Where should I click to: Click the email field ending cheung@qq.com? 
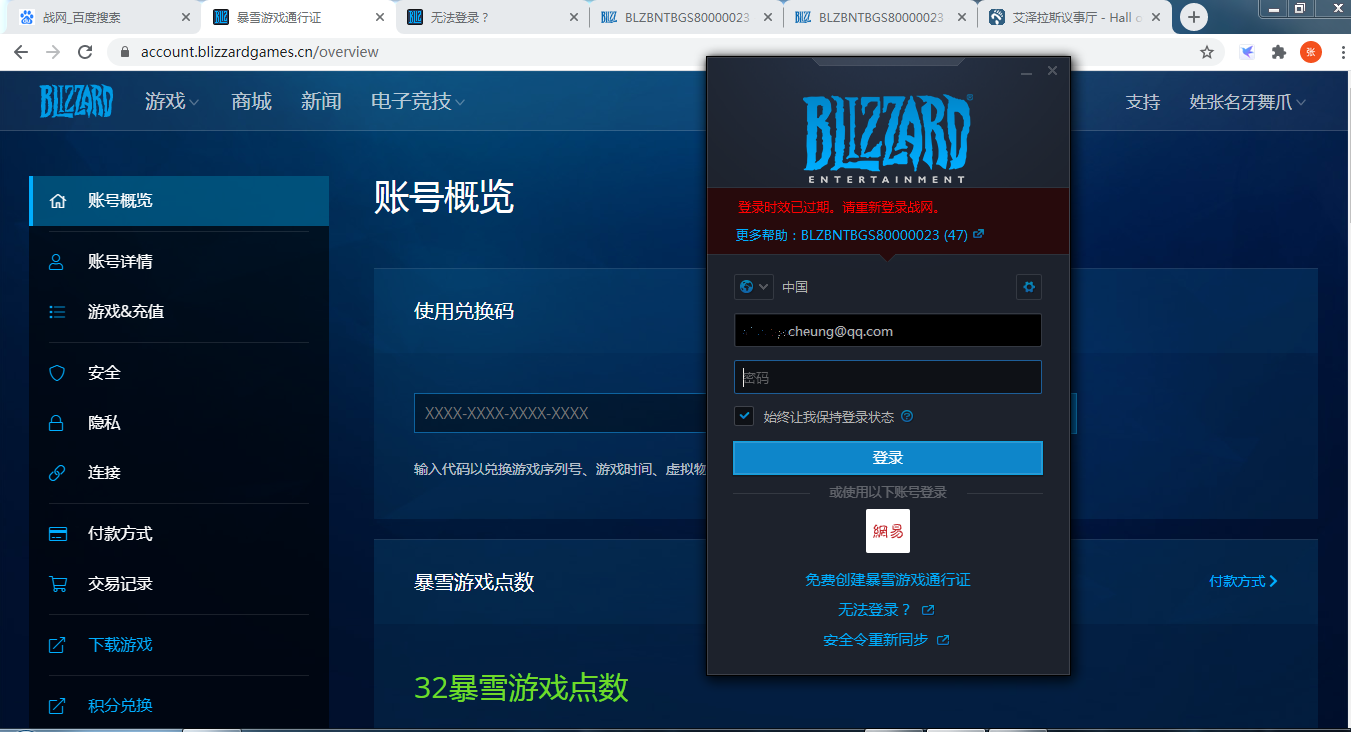[x=888, y=331]
